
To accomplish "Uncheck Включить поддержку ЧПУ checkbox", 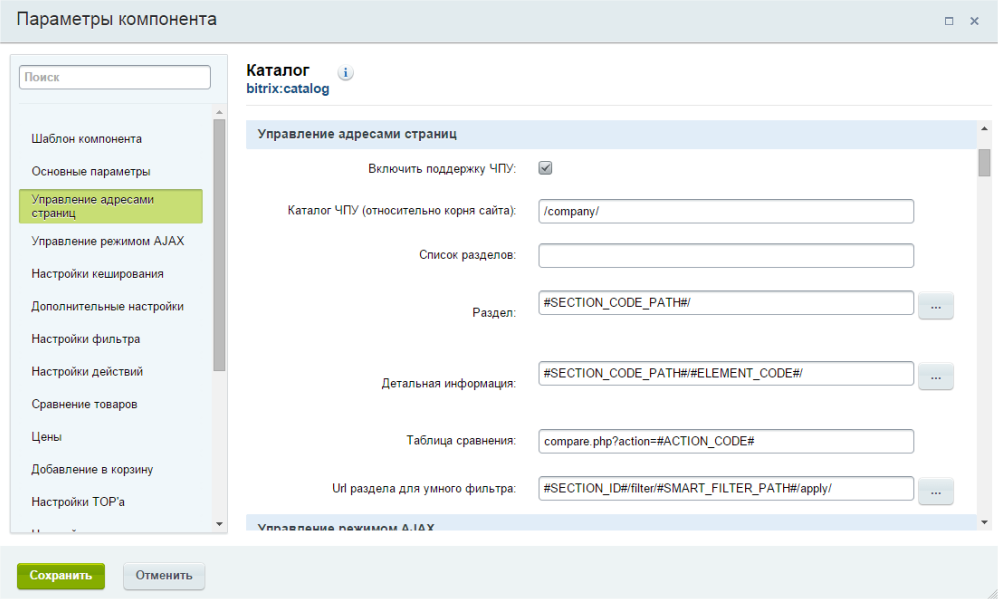I will click(x=546, y=168).
